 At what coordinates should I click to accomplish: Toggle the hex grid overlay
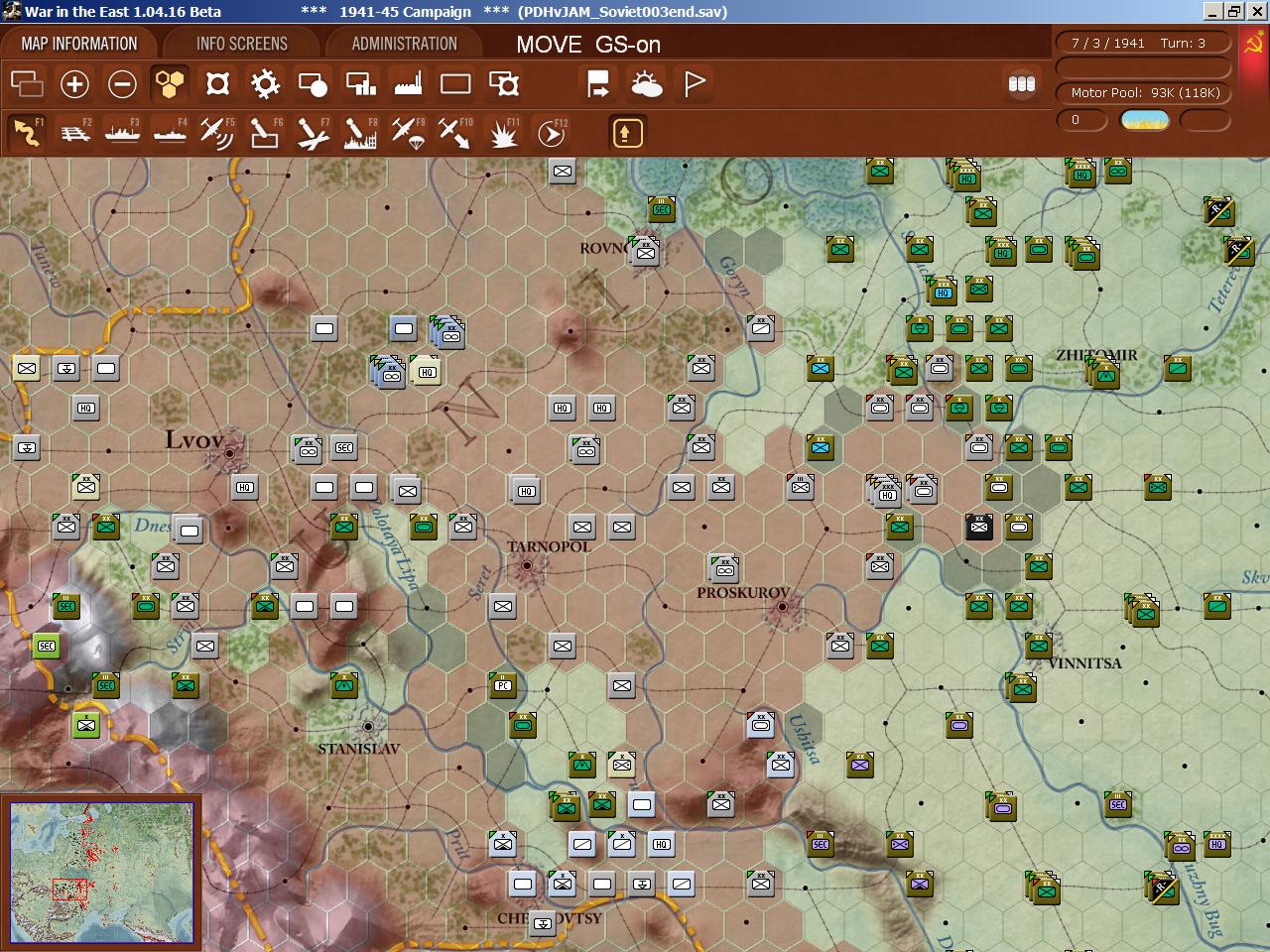click(170, 84)
